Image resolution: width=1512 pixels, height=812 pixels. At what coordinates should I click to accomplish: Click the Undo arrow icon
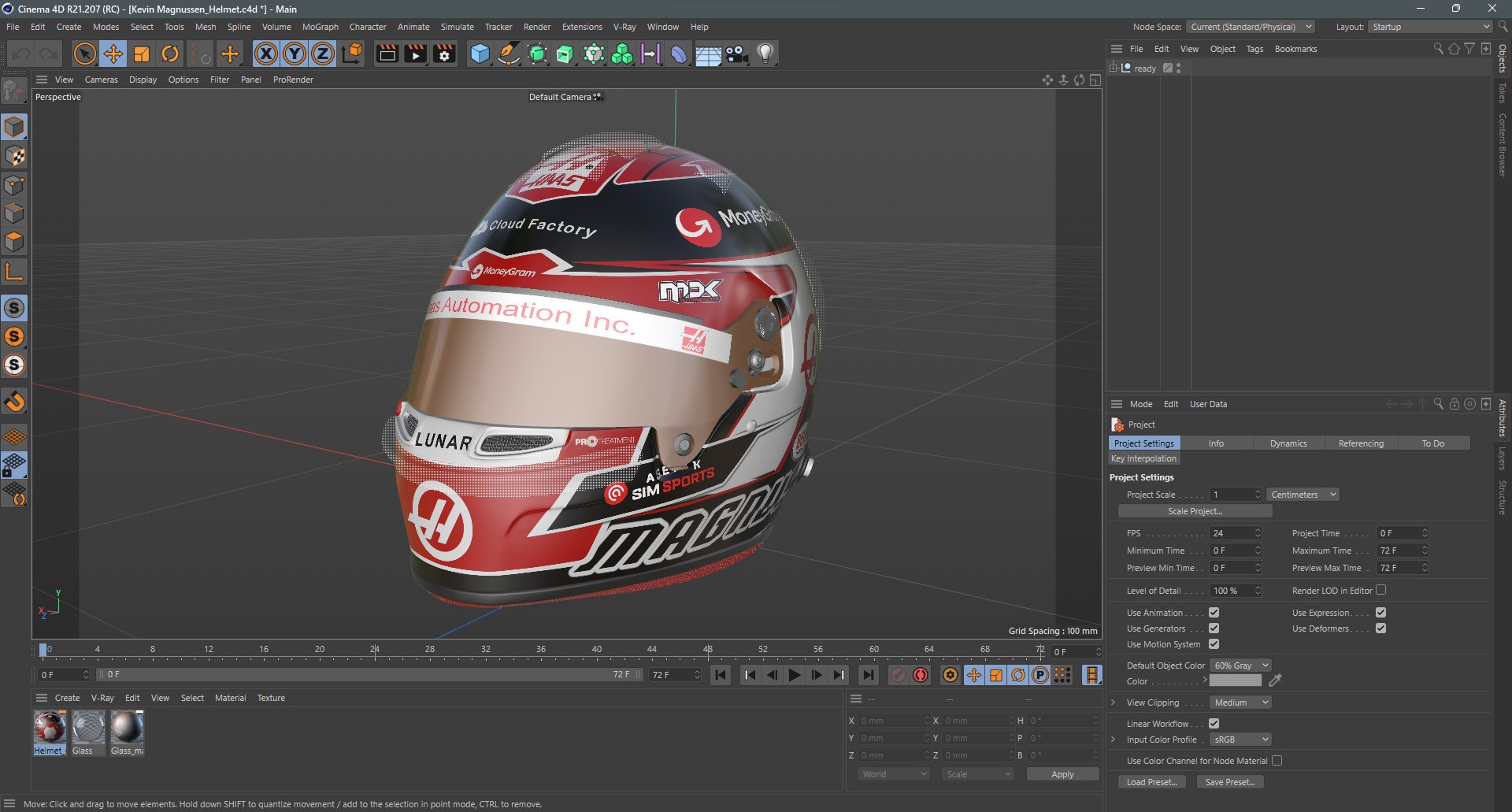click(21, 54)
